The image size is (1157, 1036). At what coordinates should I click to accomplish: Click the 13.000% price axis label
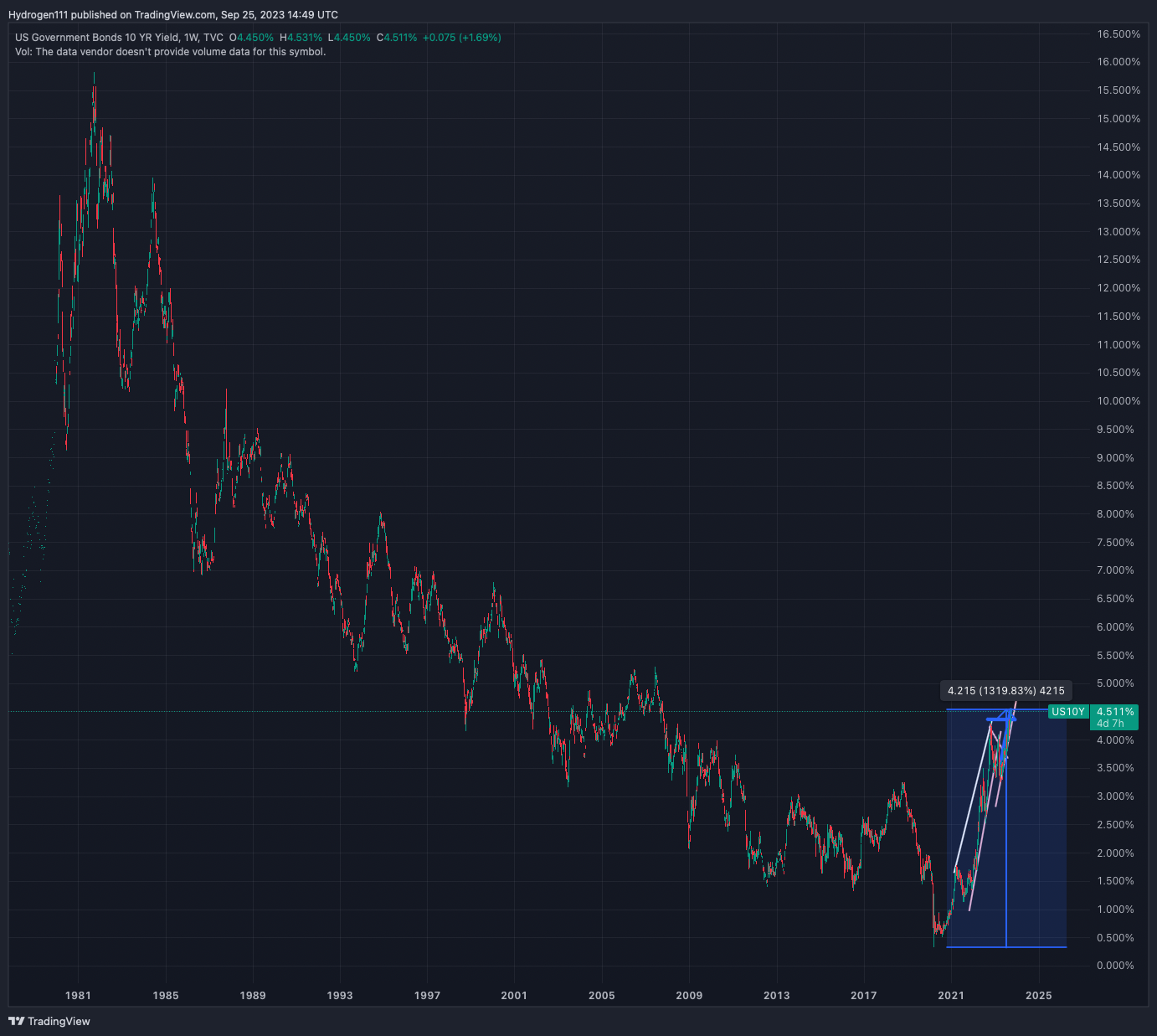1118,232
